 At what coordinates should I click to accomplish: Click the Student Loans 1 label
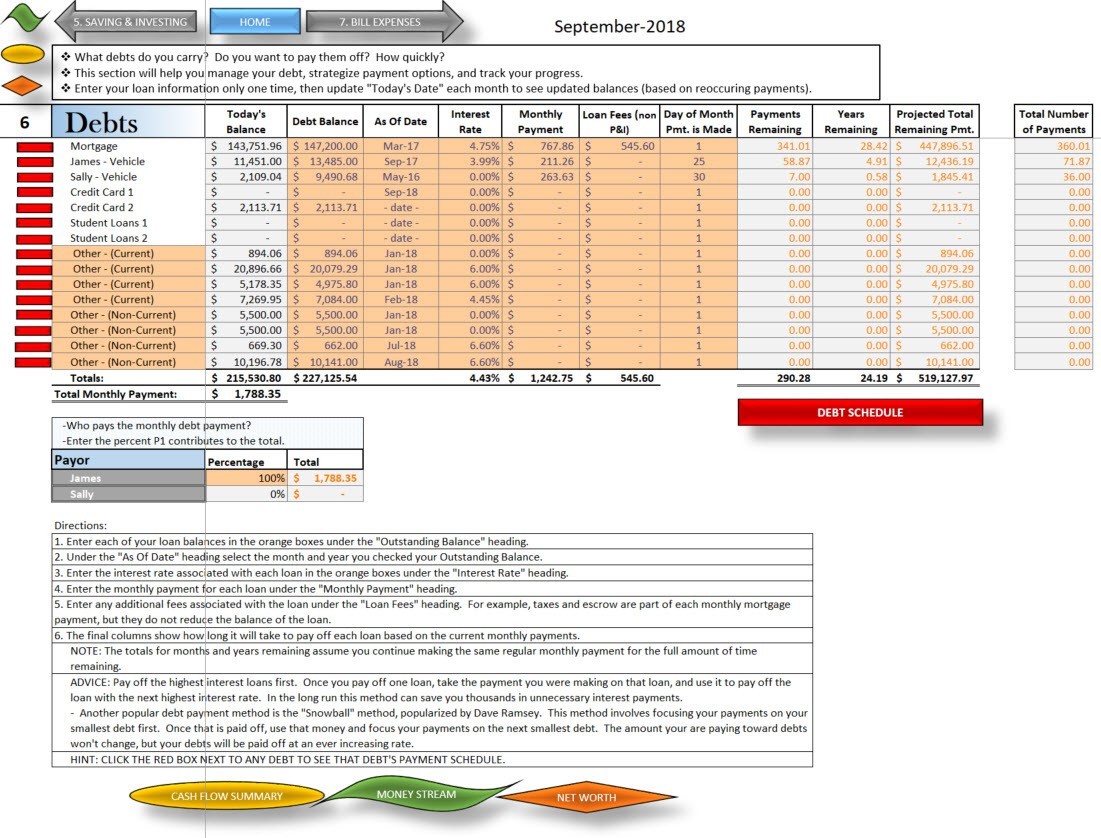point(108,223)
